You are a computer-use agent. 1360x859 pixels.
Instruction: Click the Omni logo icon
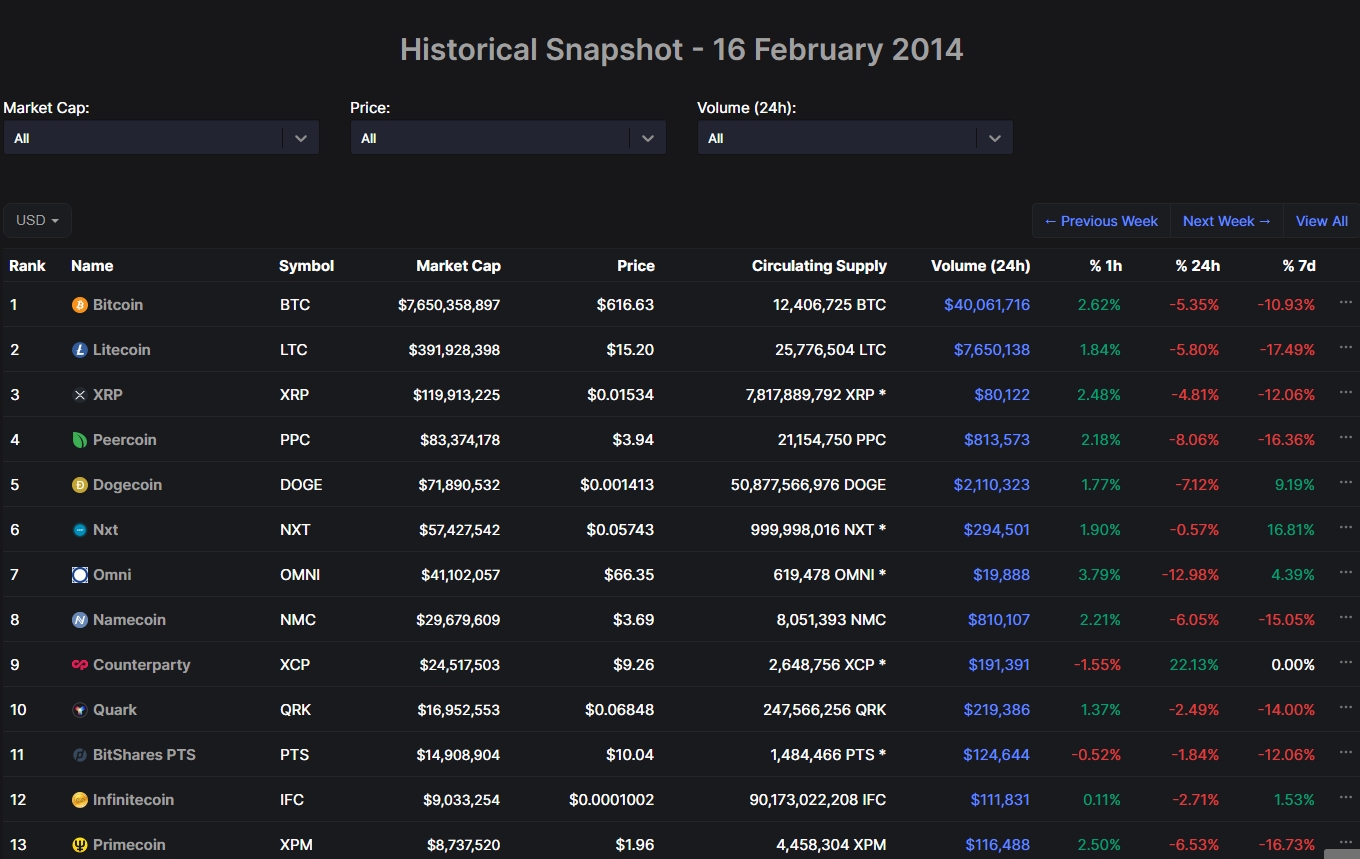80,575
